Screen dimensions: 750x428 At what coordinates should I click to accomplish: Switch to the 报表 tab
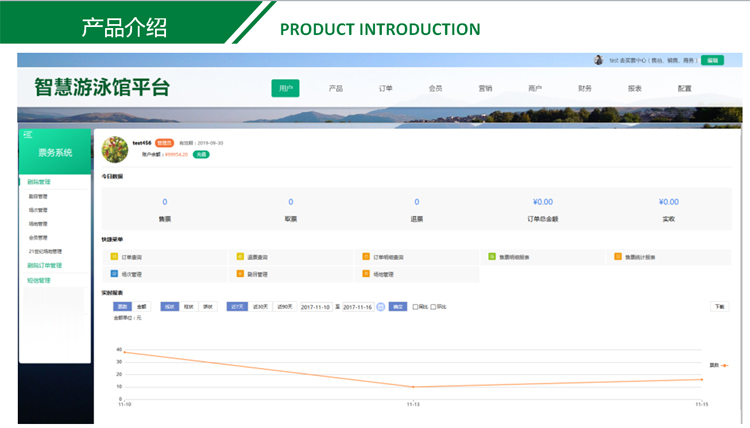point(635,88)
